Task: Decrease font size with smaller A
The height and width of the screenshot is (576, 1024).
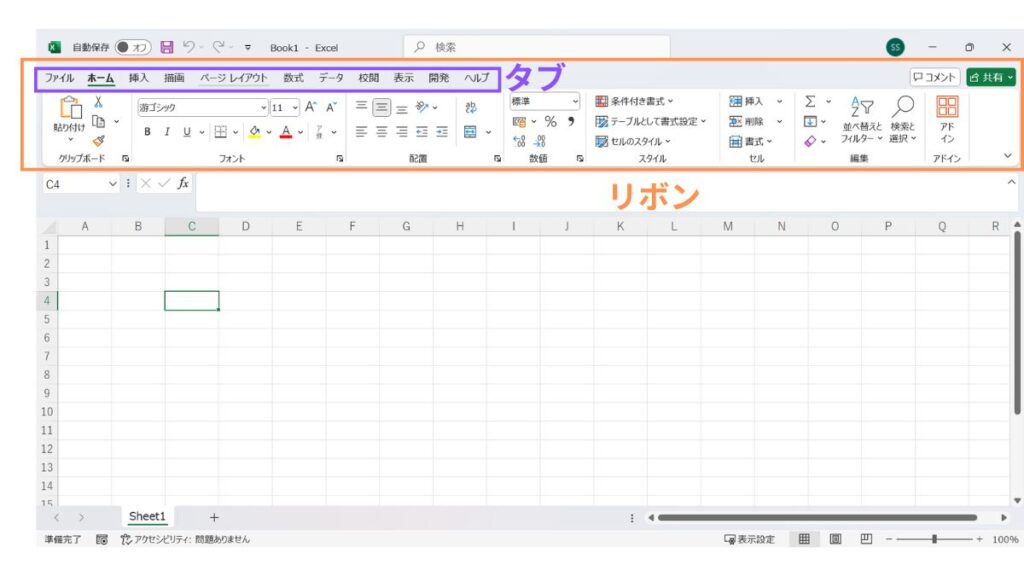Action: [x=331, y=107]
